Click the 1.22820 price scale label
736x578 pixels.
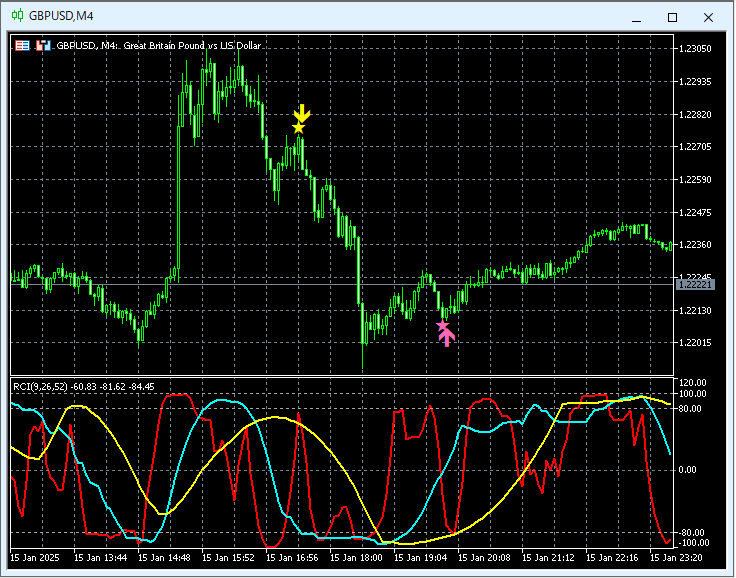pyautogui.click(x=695, y=115)
